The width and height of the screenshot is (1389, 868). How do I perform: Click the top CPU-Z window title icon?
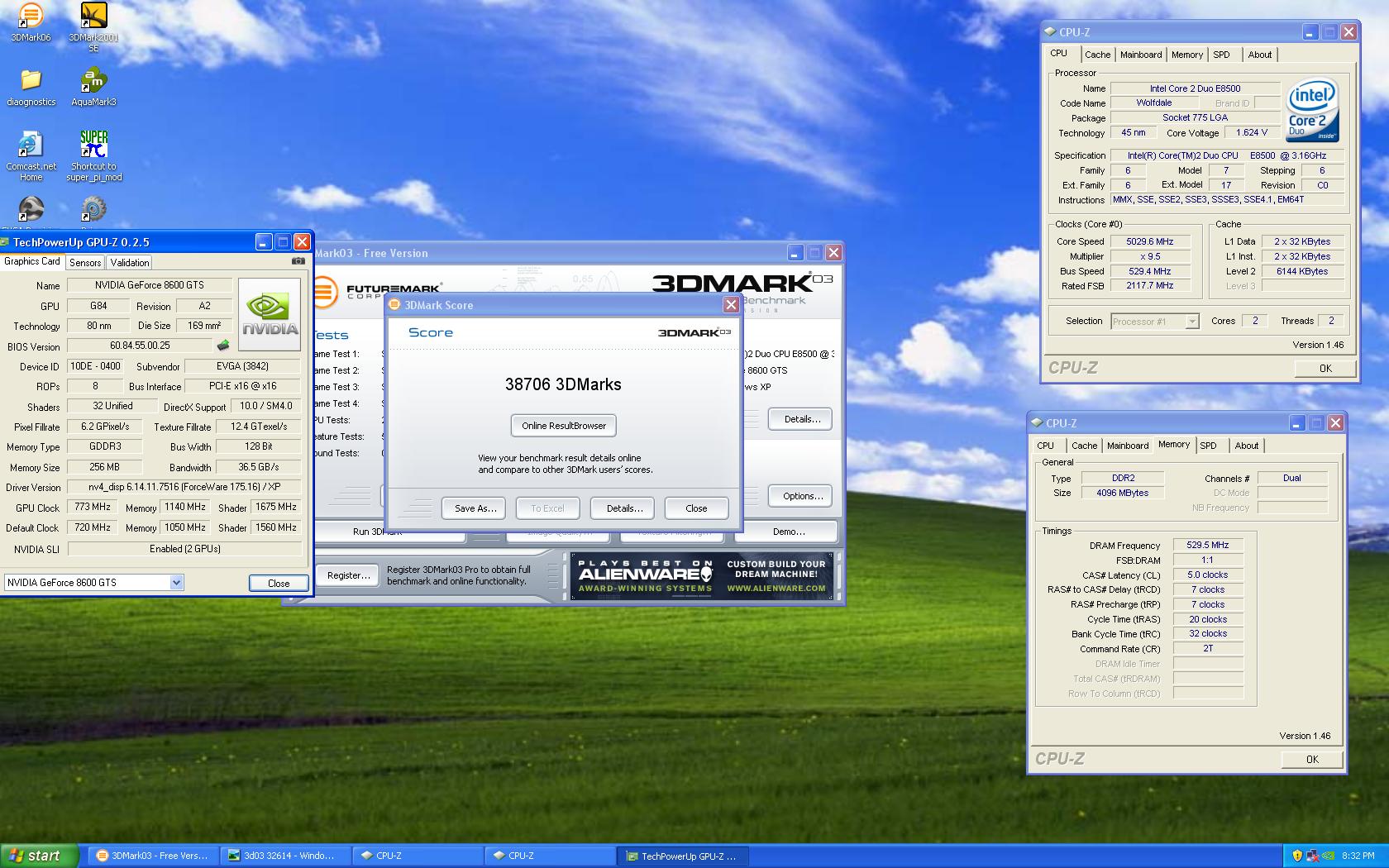(1050, 32)
